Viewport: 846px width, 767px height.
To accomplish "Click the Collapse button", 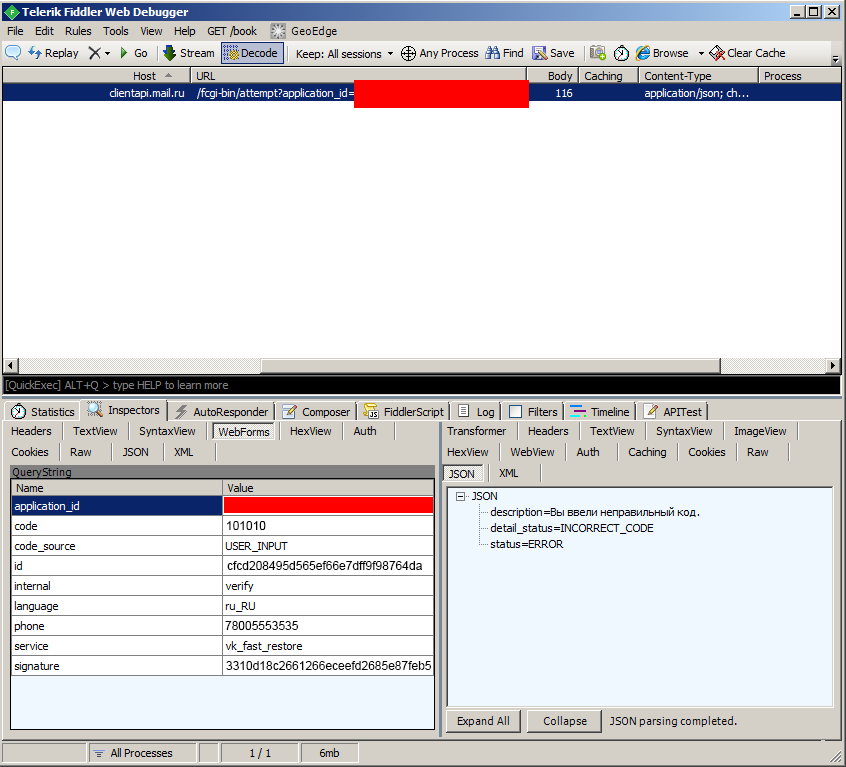I will (564, 721).
